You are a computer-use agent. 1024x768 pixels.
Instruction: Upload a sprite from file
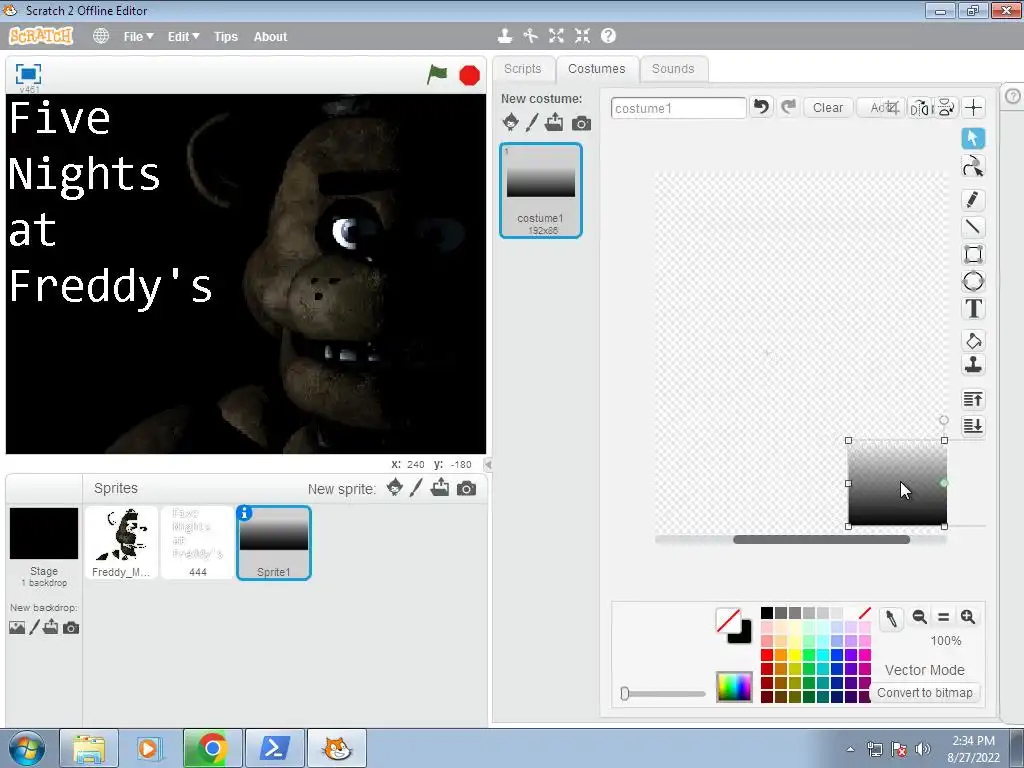440,488
